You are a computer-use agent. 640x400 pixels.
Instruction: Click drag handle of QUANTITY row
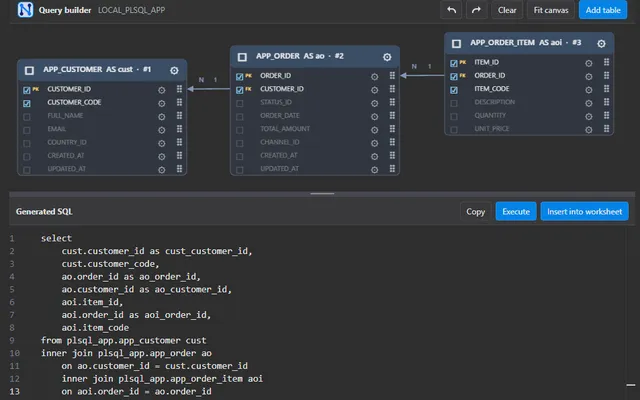coord(607,116)
